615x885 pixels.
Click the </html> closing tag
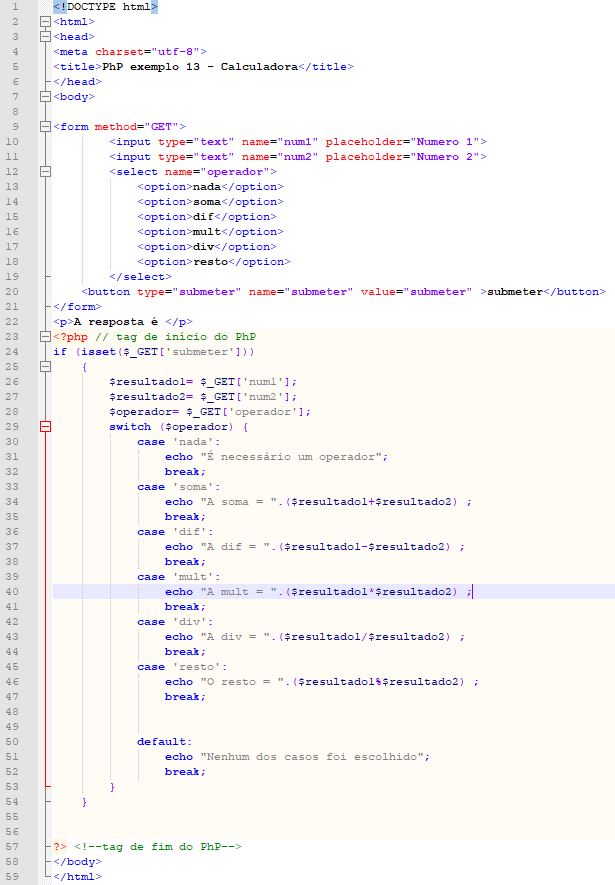pos(77,877)
